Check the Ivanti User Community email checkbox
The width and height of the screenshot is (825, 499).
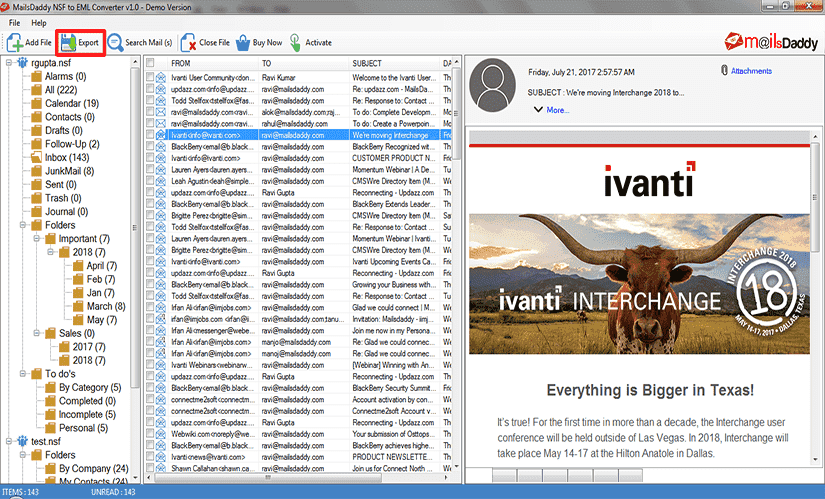click(150, 77)
